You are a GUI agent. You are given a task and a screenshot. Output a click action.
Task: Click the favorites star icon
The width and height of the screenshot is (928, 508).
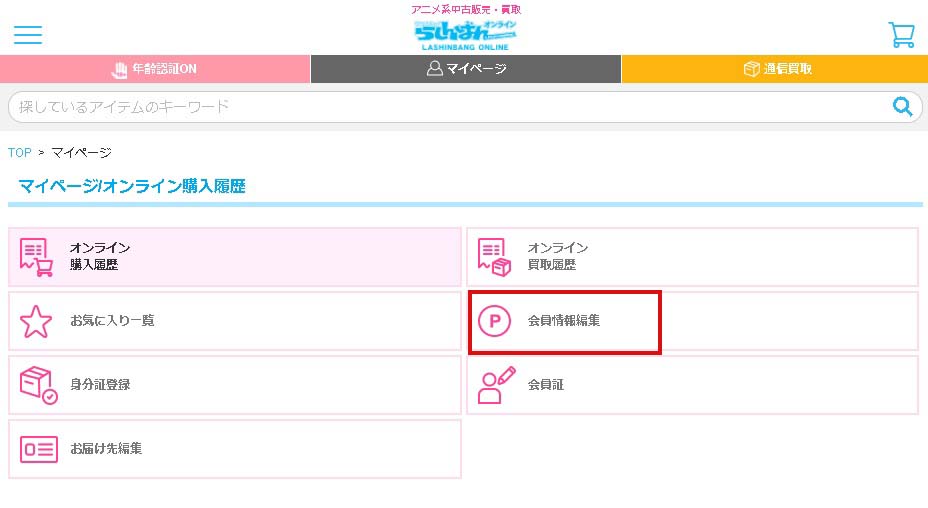pos(36,321)
